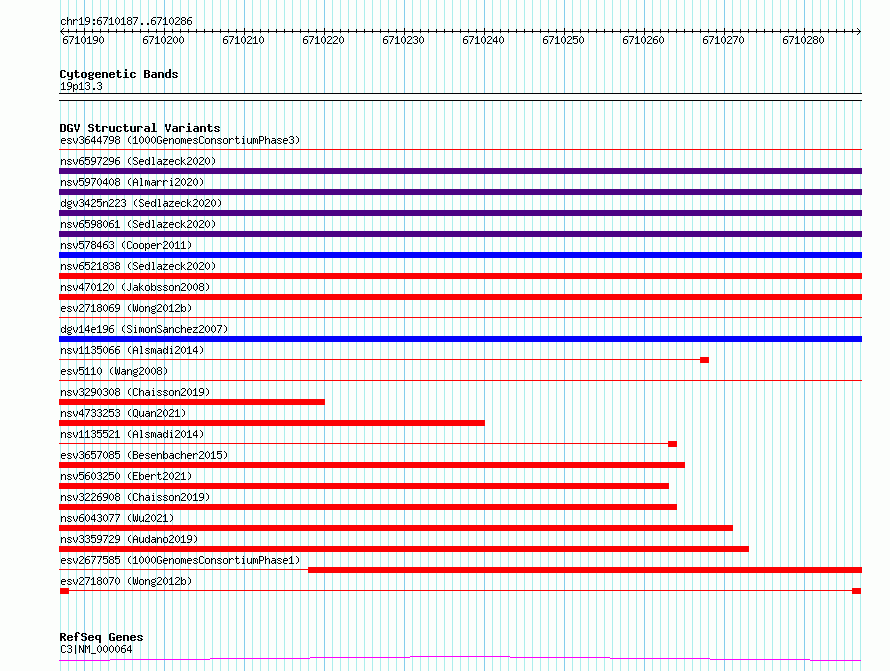Image resolution: width=890 pixels, height=671 pixels.
Task: Select the nsv4733253 Quan2021 red bar
Action: coord(272,423)
